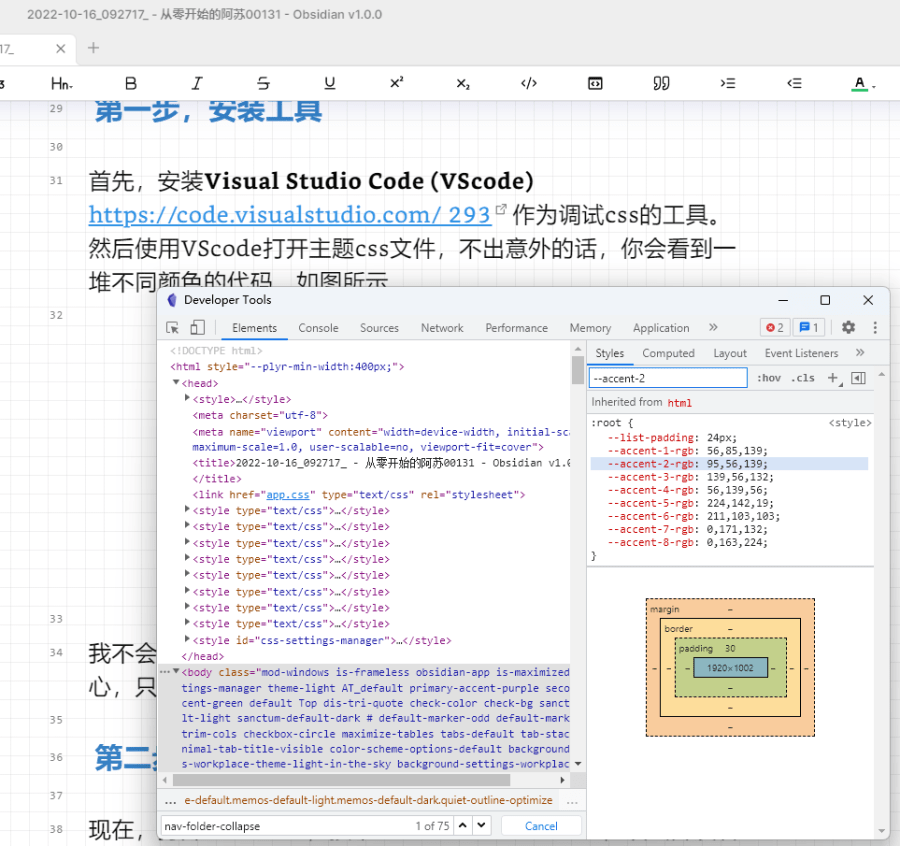Add a new style rule
The width and height of the screenshot is (900, 846).
[833, 378]
